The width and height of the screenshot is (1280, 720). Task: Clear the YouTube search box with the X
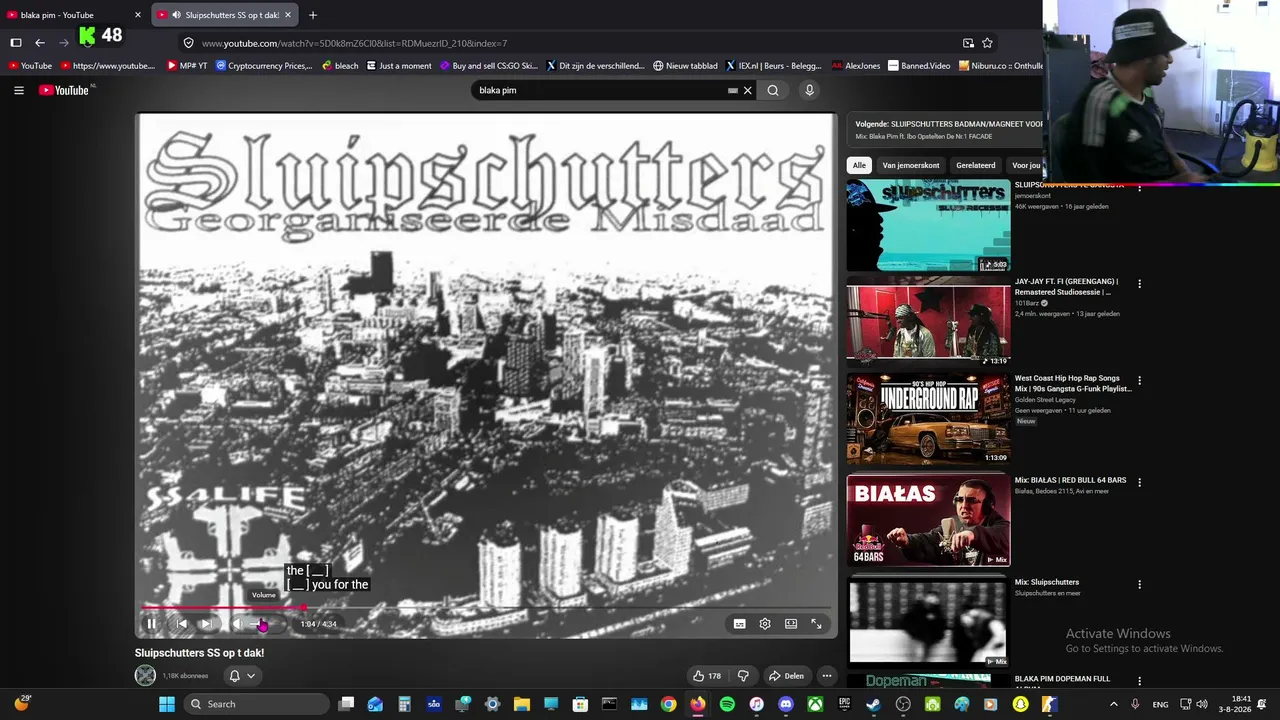(x=747, y=90)
